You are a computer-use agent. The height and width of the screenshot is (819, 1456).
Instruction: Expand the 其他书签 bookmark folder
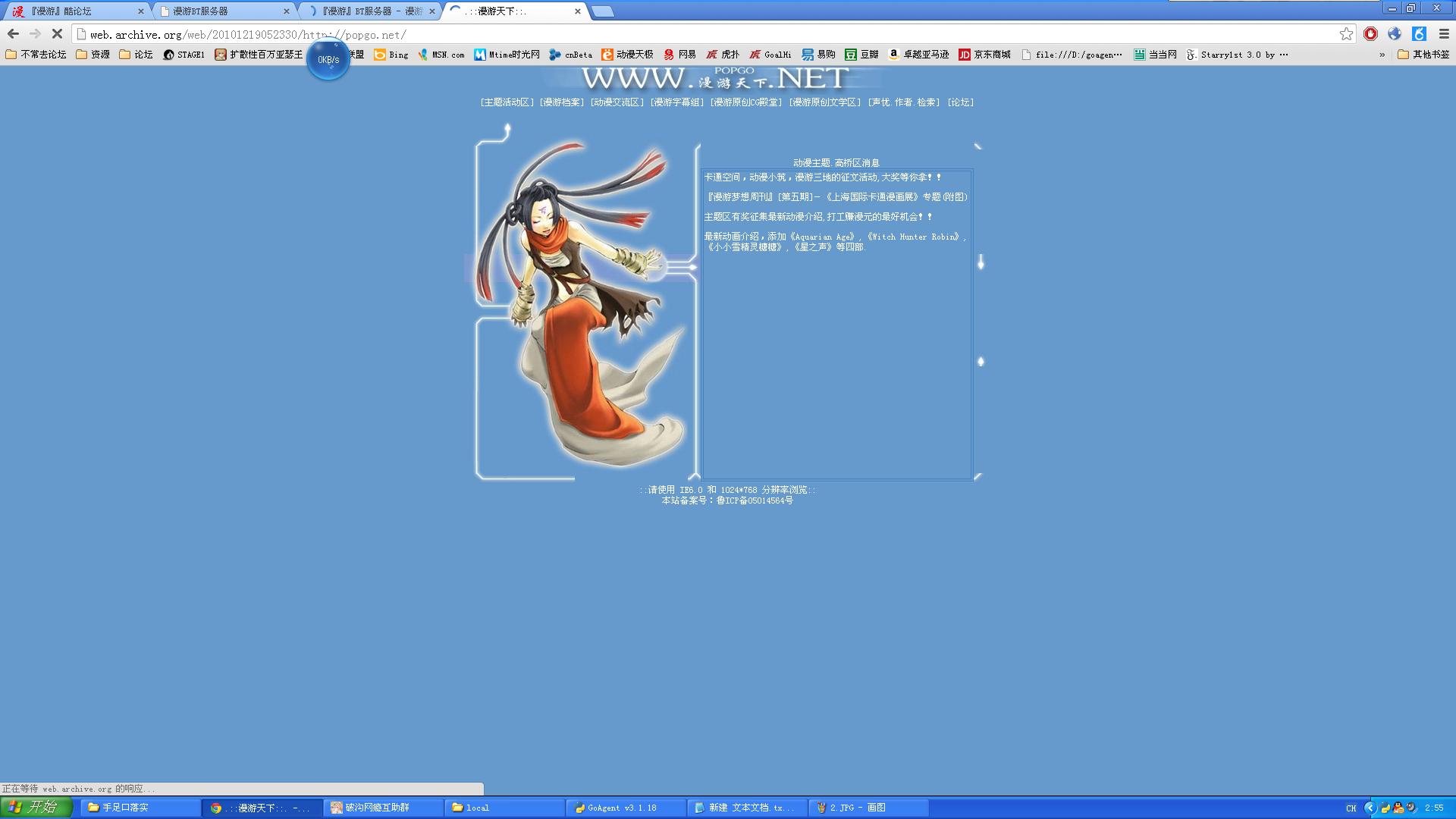[1423, 55]
